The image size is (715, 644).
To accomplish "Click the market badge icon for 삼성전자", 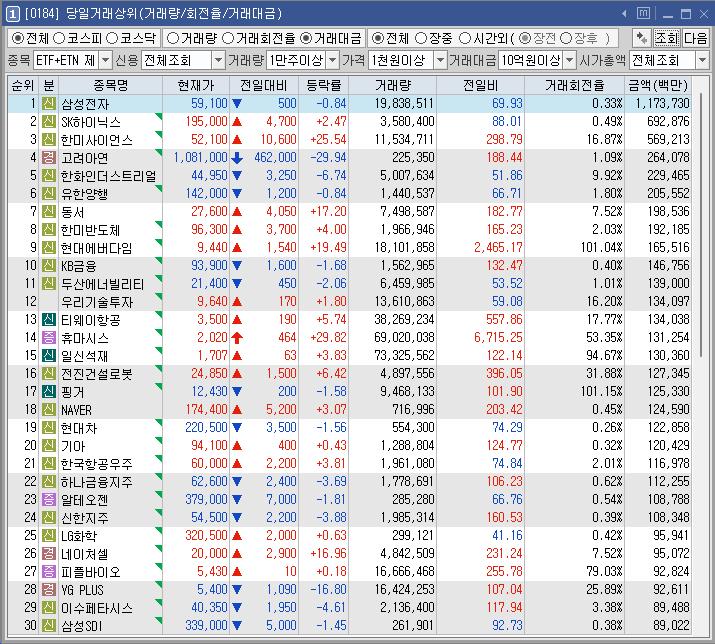I will coord(49,104).
